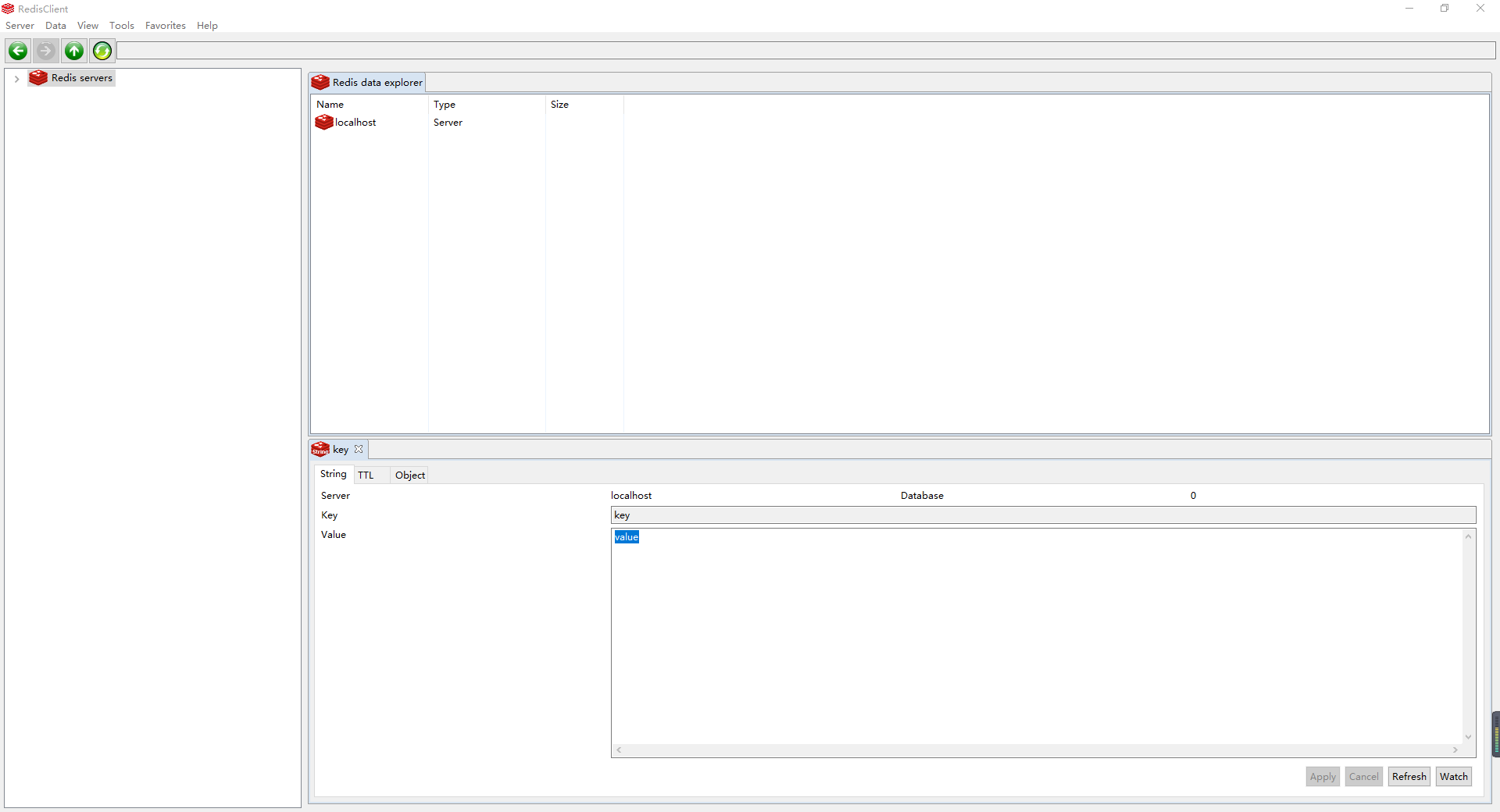Click the RedisClient title bar icon
1500x812 pixels.
coord(8,9)
